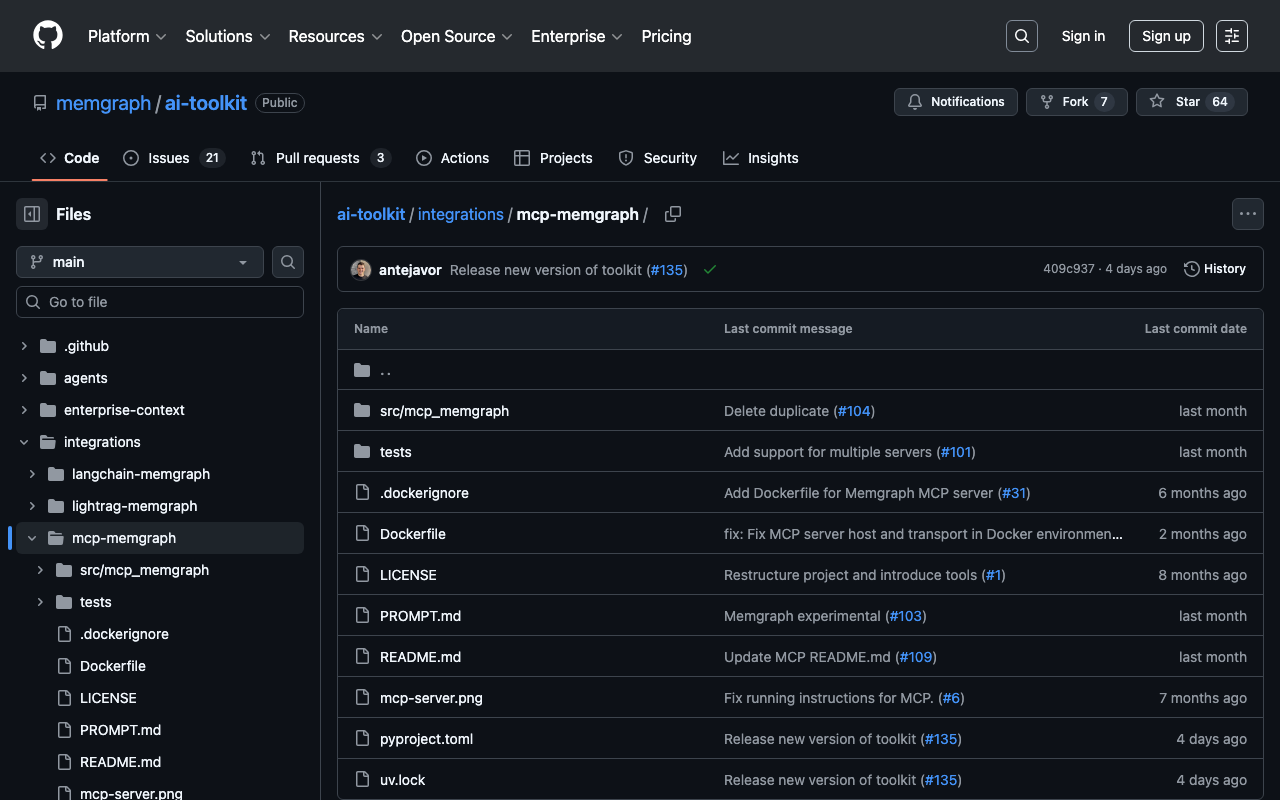This screenshot has height=800, width=1280.
Task: Click antejavor's avatar image
Action: [x=361, y=270]
